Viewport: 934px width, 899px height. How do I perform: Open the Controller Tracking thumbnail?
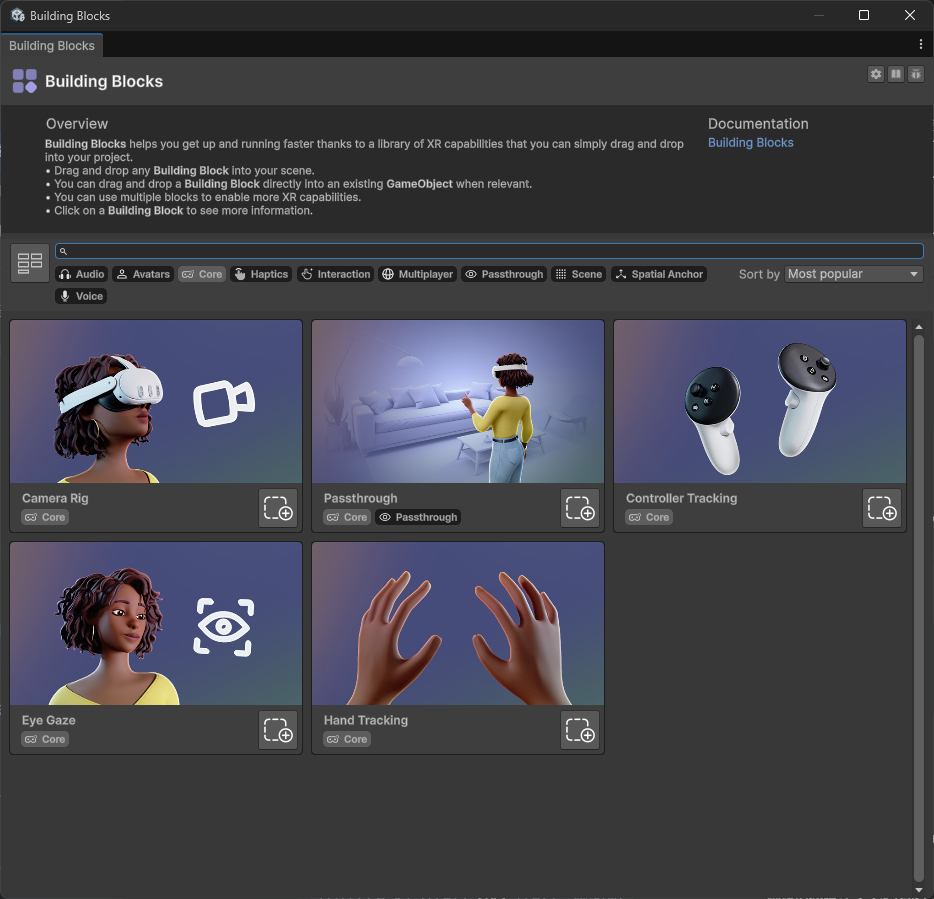tap(760, 402)
